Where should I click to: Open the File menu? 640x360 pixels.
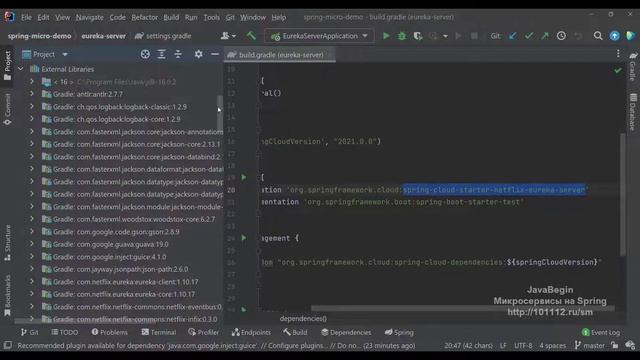tap(27, 17)
